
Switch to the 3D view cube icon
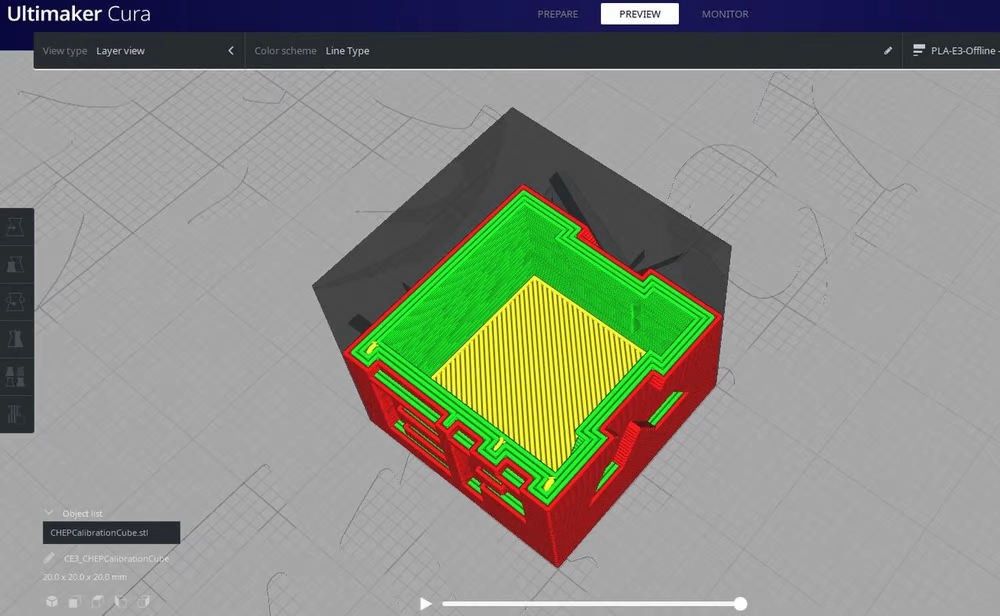click(52, 601)
